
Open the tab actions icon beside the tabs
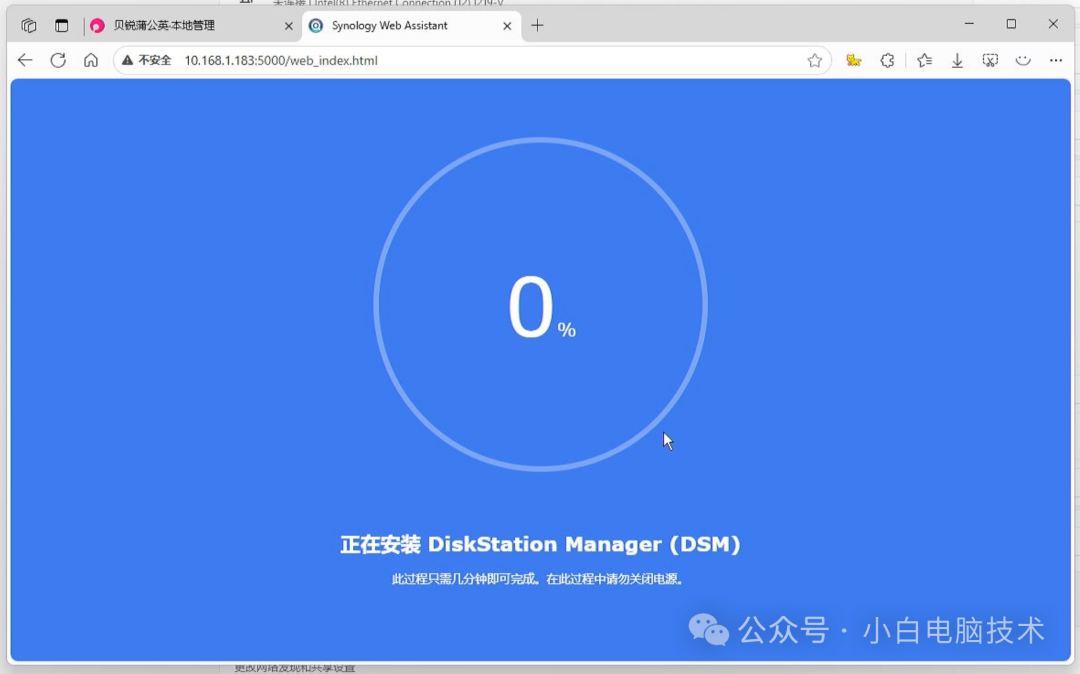click(62, 25)
